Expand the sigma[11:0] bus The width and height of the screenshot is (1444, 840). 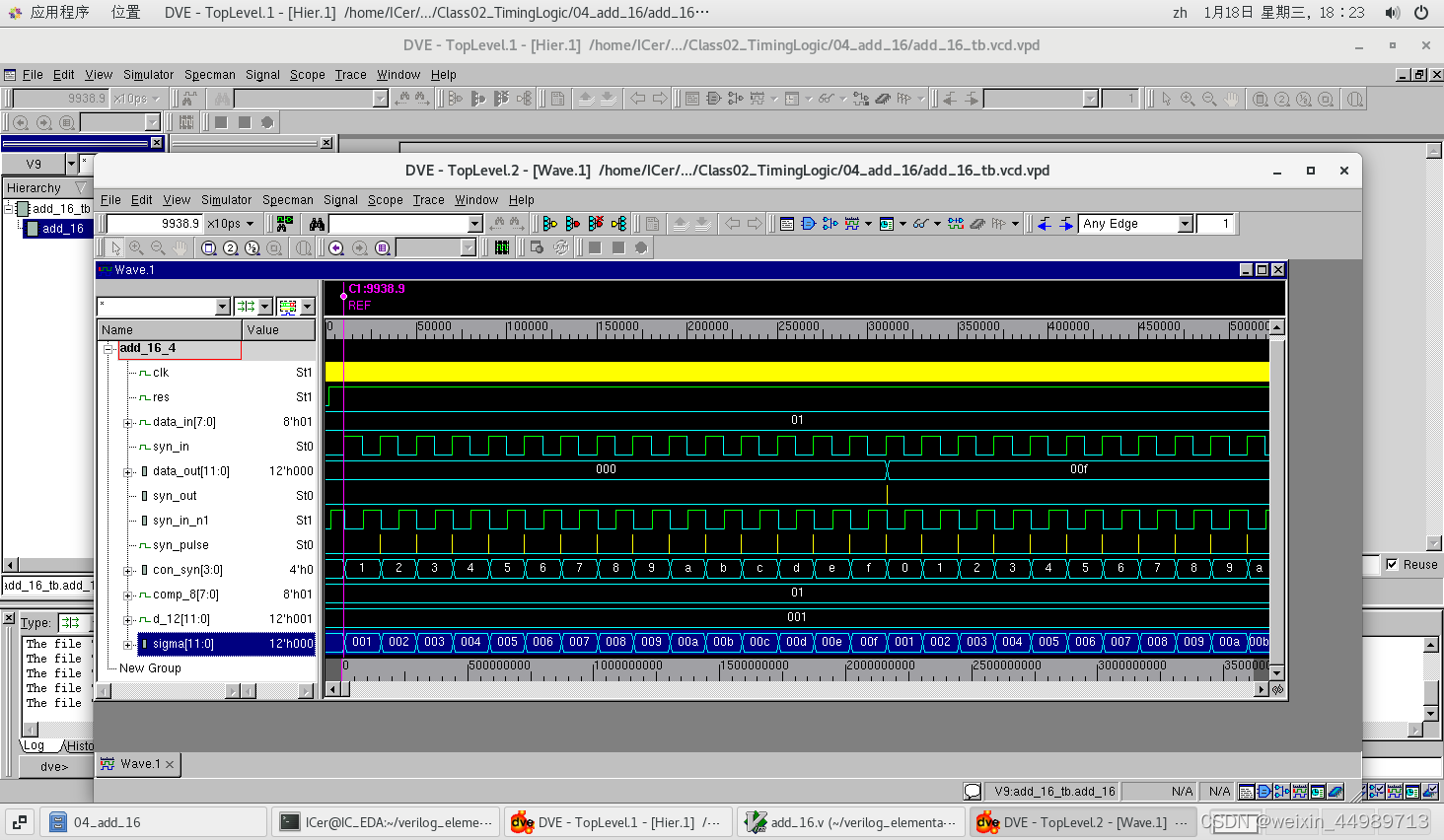pyautogui.click(x=127, y=645)
